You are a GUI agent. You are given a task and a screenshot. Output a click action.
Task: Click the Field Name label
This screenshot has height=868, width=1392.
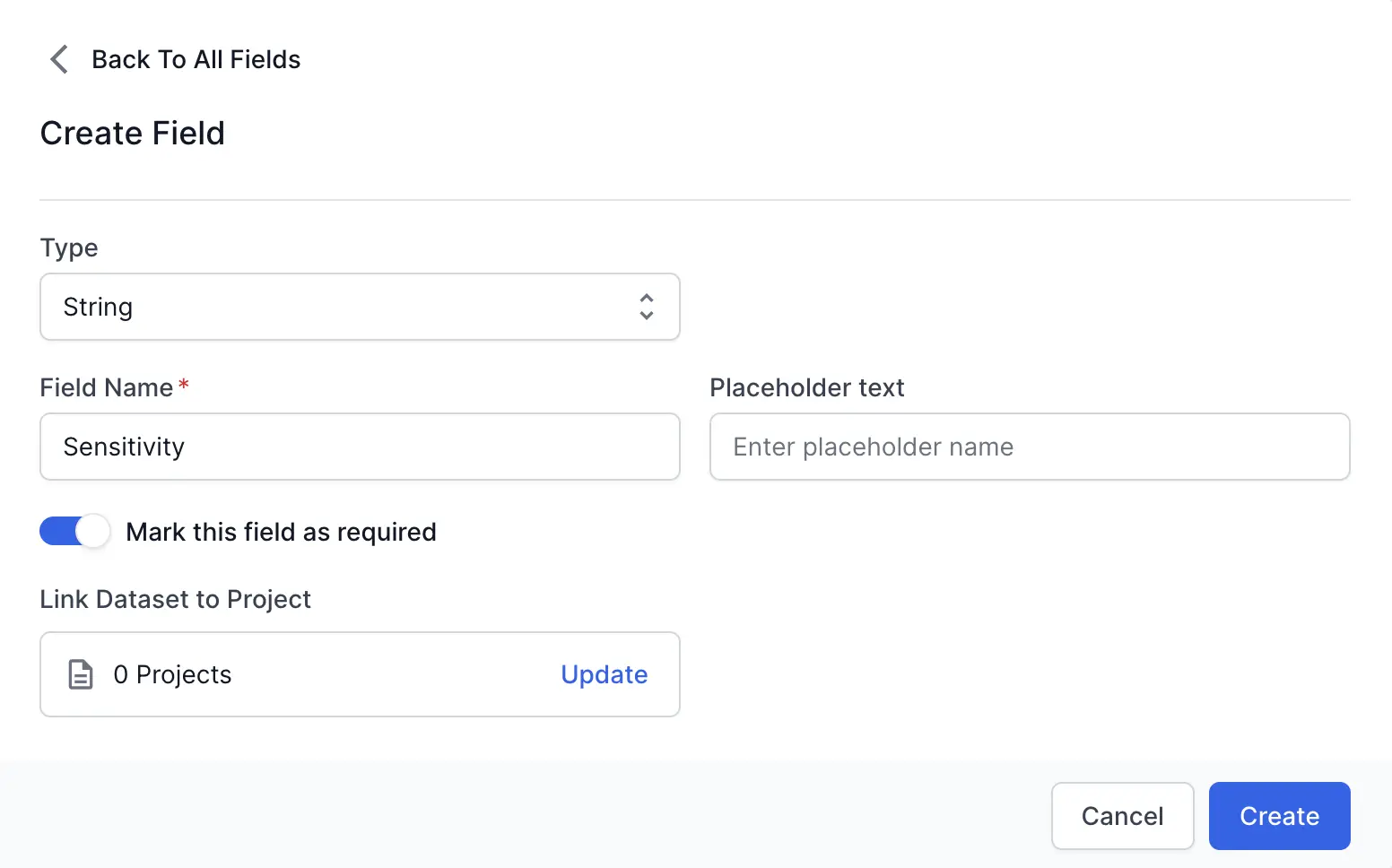[x=107, y=387]
